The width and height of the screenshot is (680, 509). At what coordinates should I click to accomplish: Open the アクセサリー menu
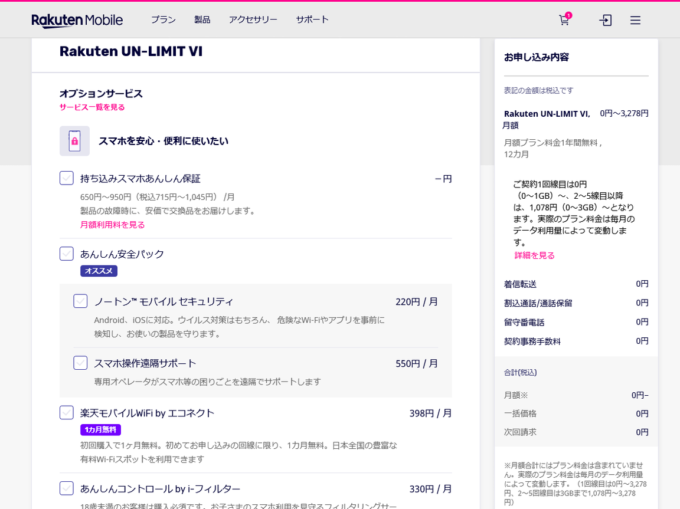(253, 20)
